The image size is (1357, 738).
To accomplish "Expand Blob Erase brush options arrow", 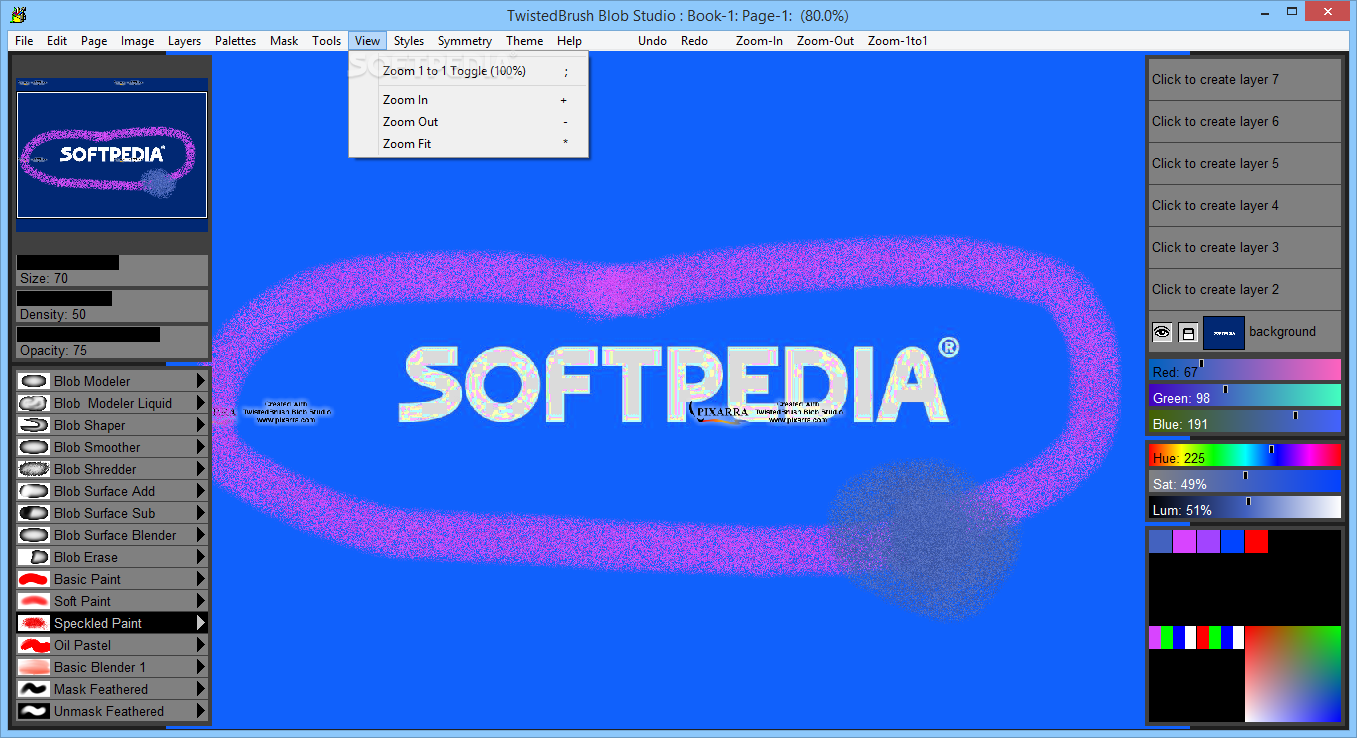I will pyautogui.click(x=201, y=557).
